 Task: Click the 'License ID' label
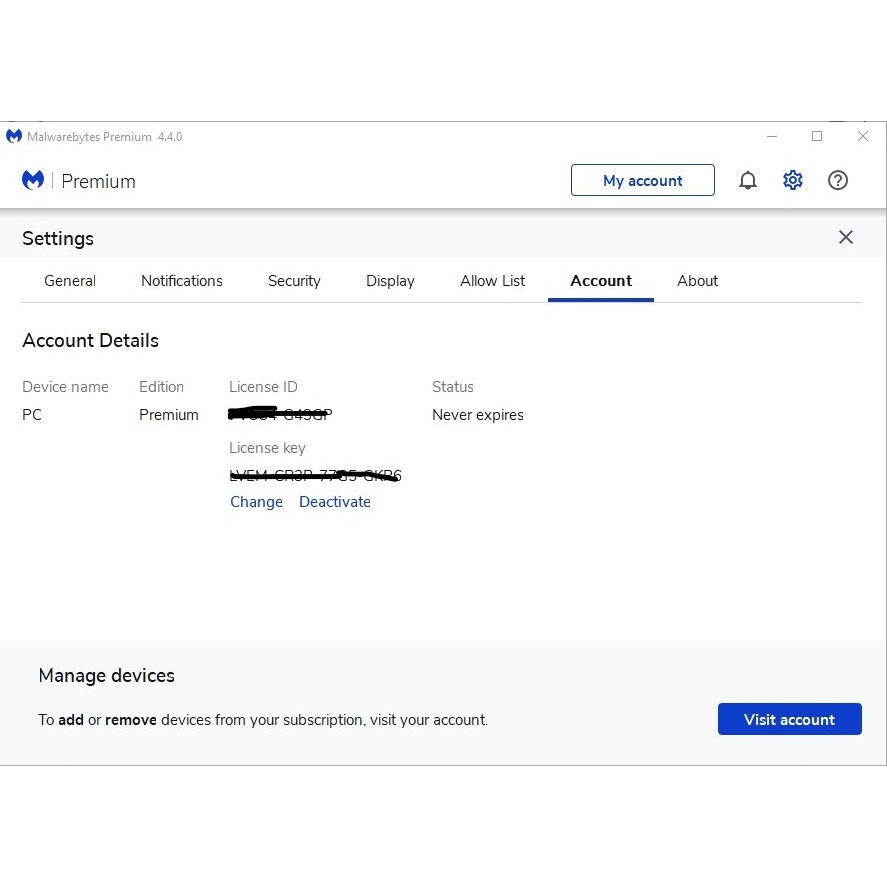tap(263, 387)
